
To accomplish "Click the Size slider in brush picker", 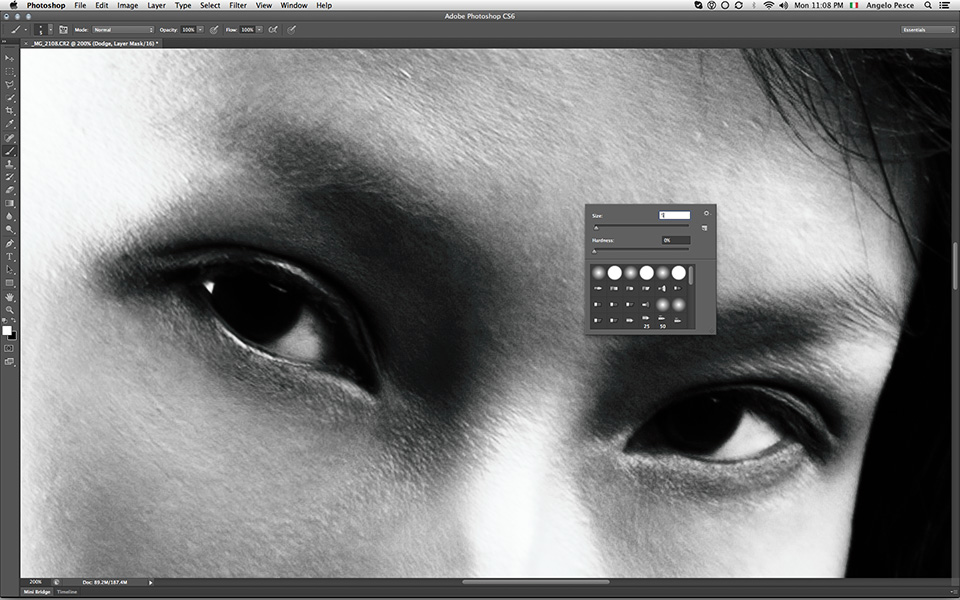I will click(640, 227).
